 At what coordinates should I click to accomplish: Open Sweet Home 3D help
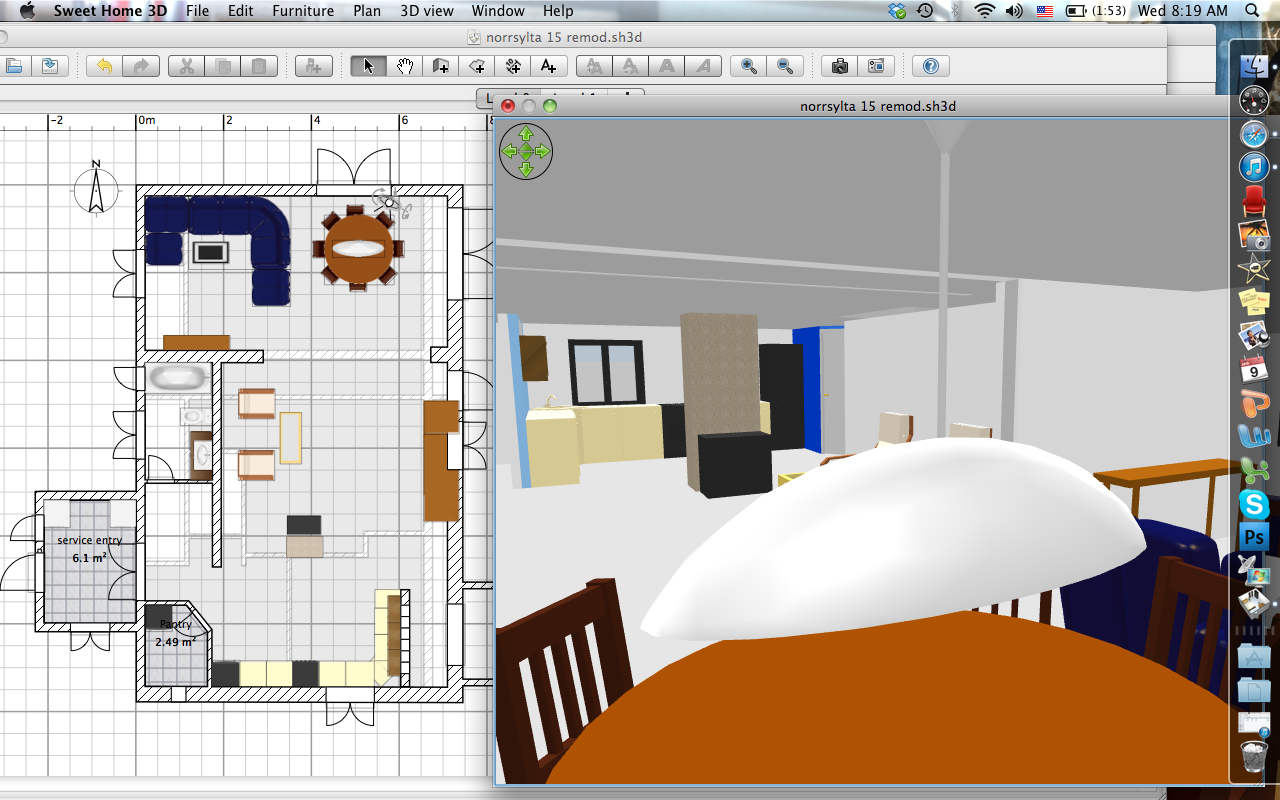[931, 66]
